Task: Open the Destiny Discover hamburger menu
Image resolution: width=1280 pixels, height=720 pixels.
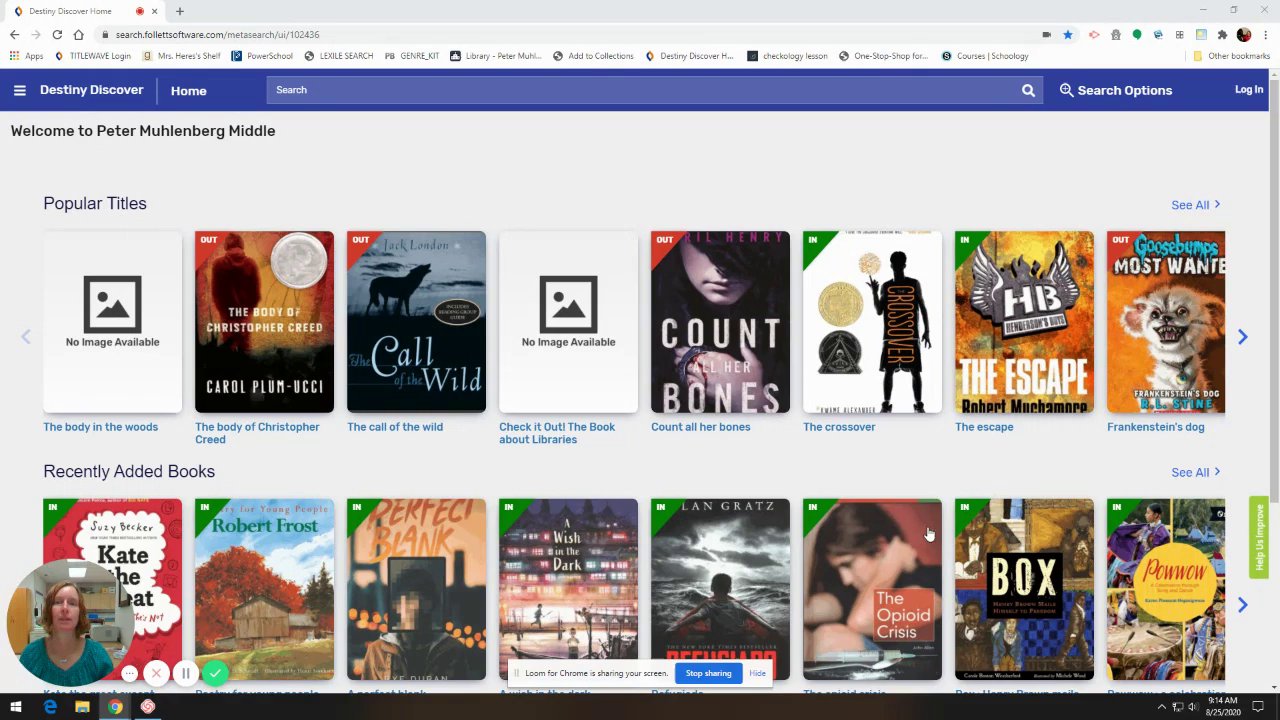Action: 19,90
